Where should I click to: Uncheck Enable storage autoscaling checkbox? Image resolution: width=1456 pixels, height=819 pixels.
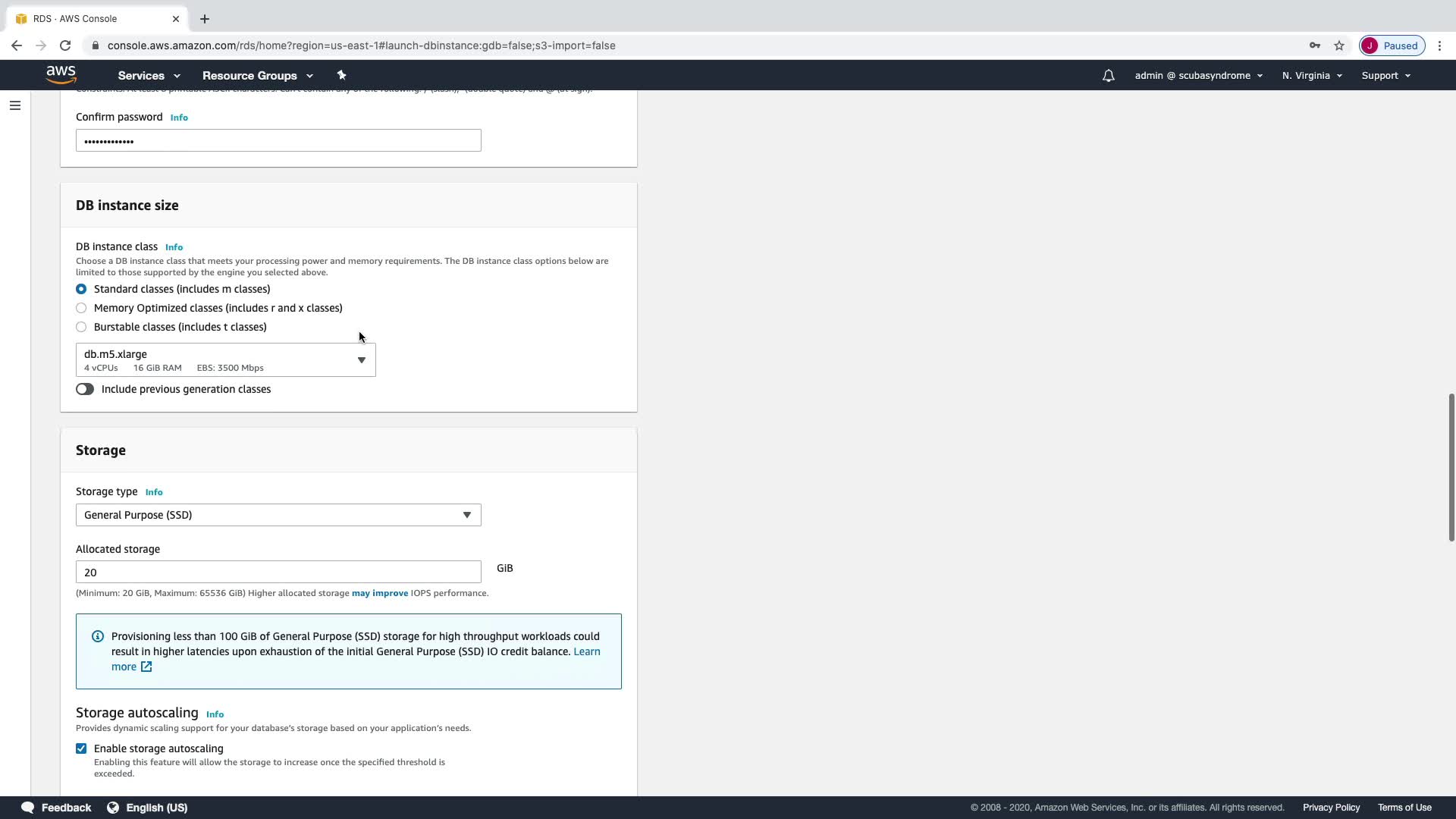point(81,748)
